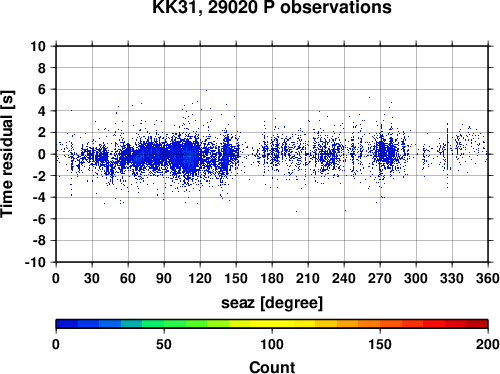Image resolution: width=500 pixels, height=374 pixels.
Task: Click the x-axis tick label '270'
Action: coord(380,278)
